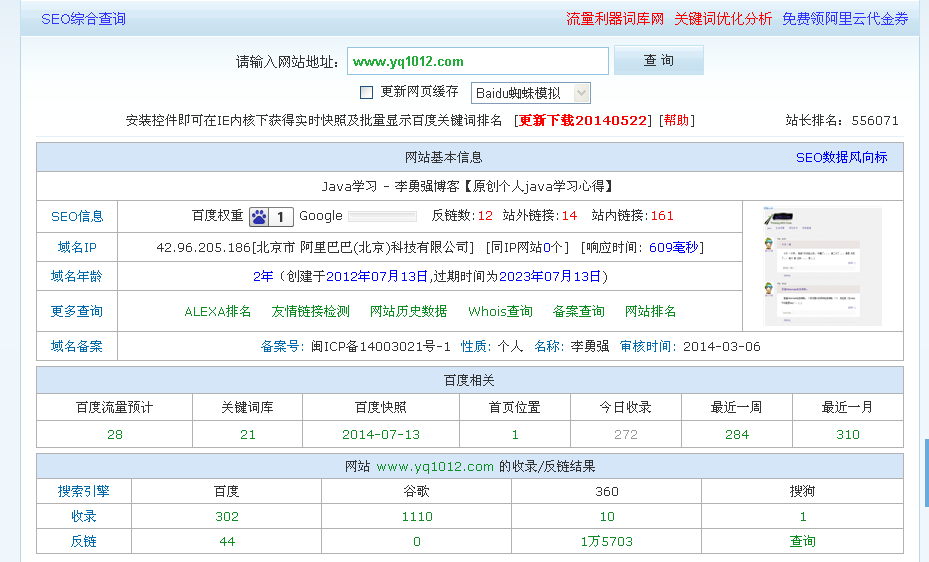Viewport: 929px width, 562px height.
Task: Click the 609毫秒 response time link
Action: (x=674, y=247)
